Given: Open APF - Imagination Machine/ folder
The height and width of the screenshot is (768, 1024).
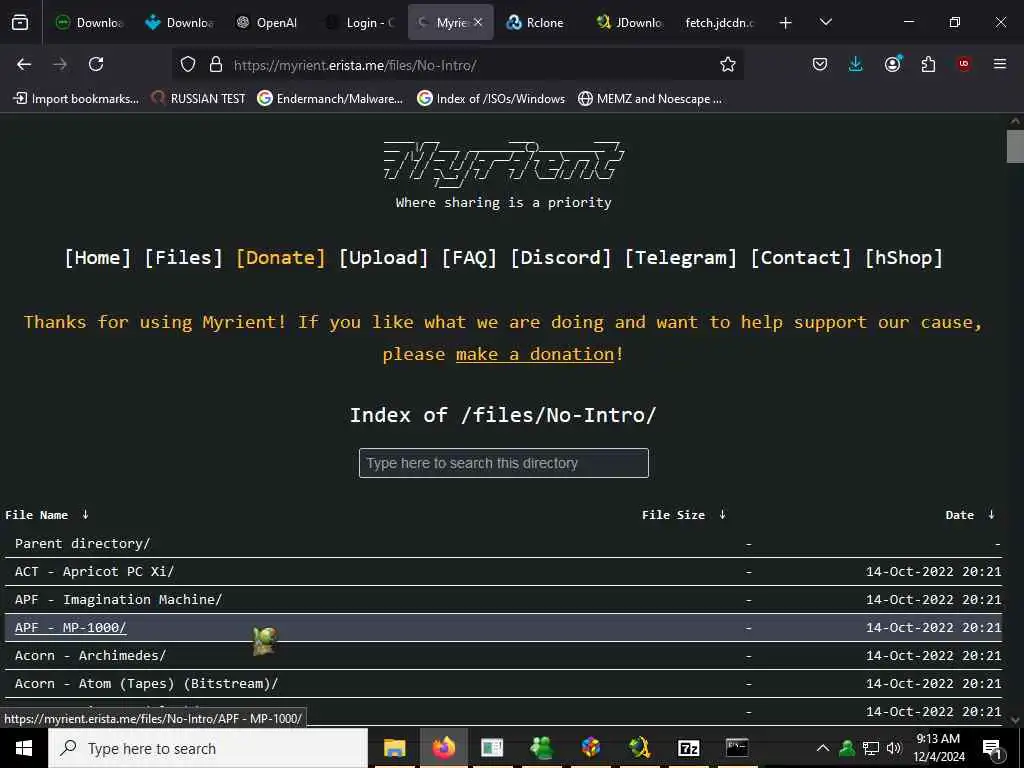Looking at the screenshot, I should click(118, 600).
